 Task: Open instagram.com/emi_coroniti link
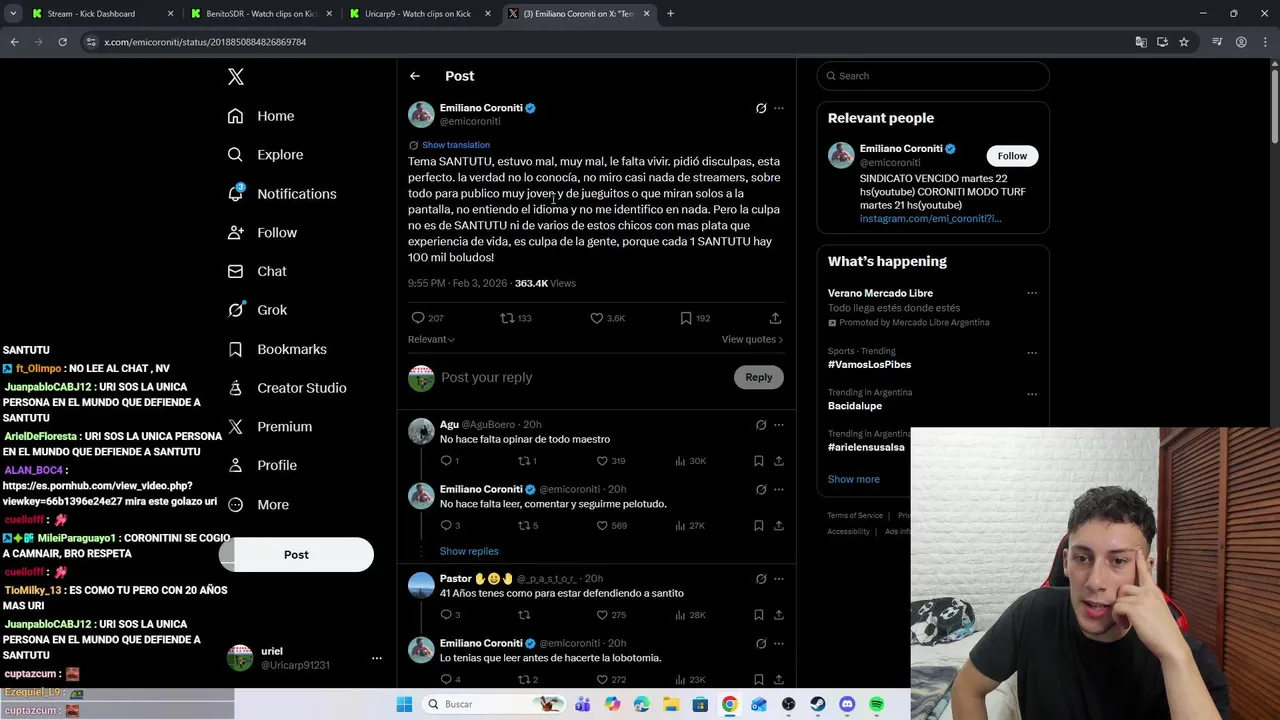pyautogui.click(x=930, y=218)
